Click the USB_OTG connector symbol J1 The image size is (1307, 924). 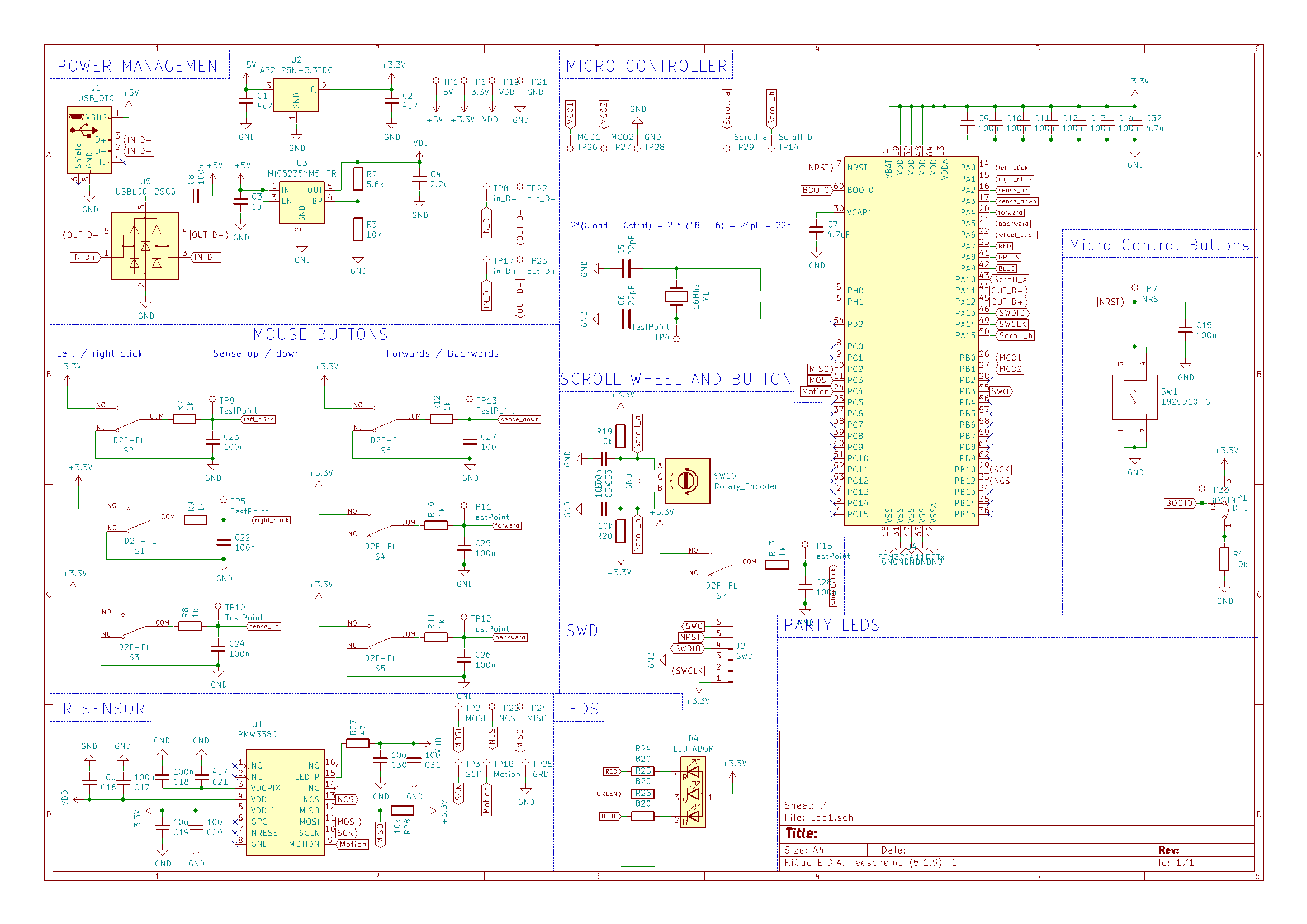[89, 140]
